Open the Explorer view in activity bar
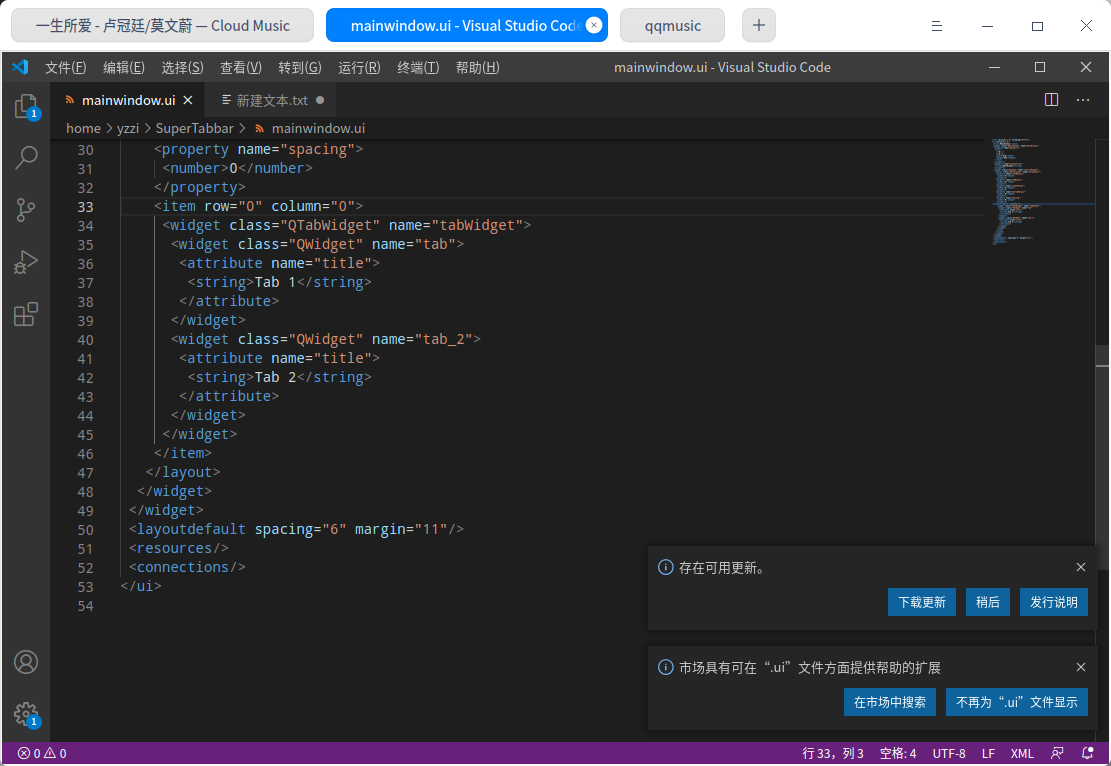The height and width of the screenshot is (766, 1111). click(x=26, y=106)
